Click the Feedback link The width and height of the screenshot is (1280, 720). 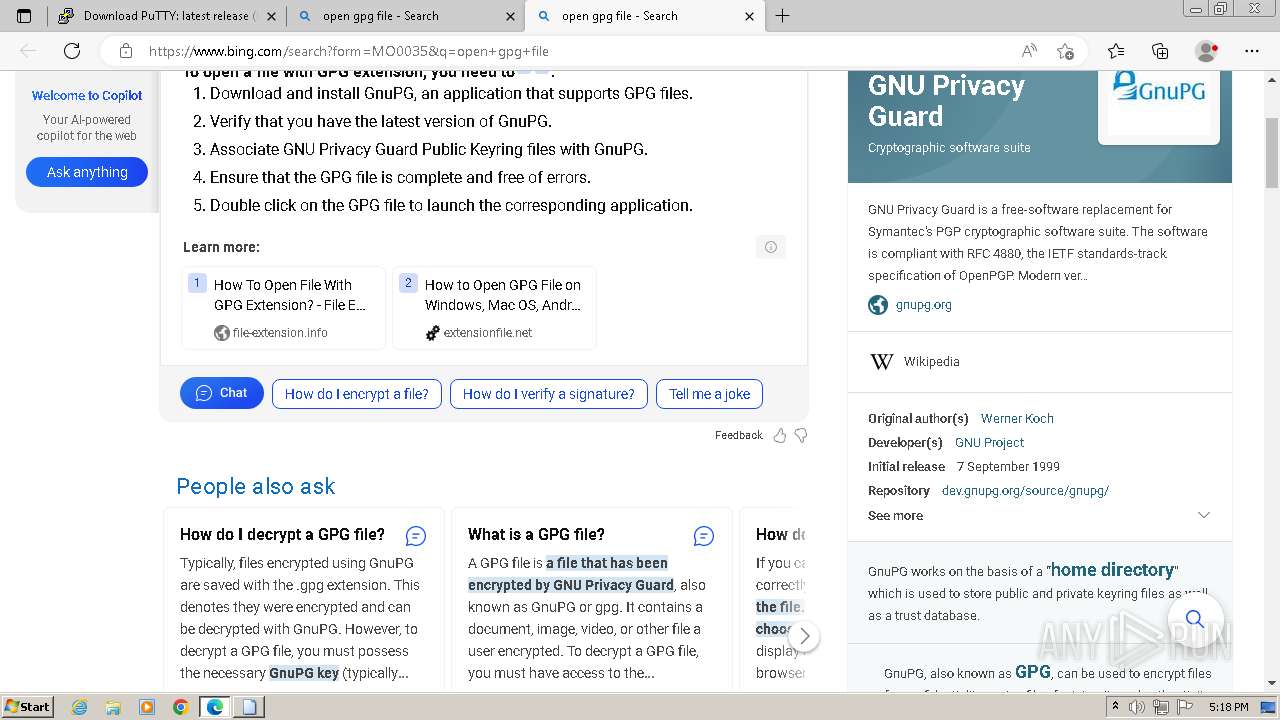[738, 435]
